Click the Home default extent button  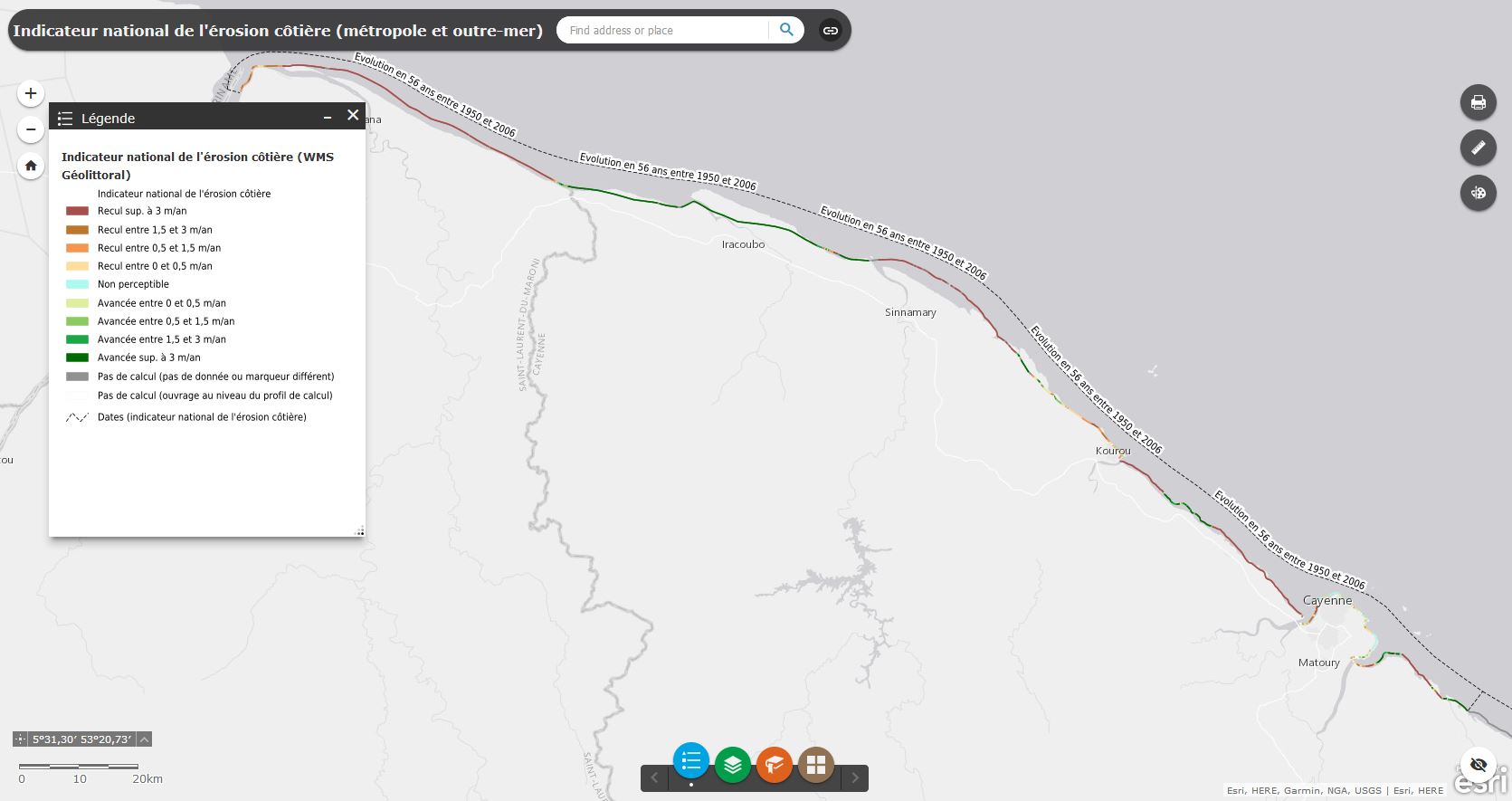tap(31, 166)
